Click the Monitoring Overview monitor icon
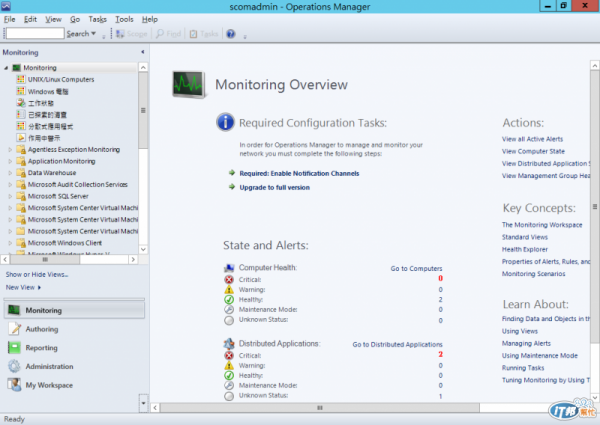The image size is (600, 425). (x=188, y=85)
